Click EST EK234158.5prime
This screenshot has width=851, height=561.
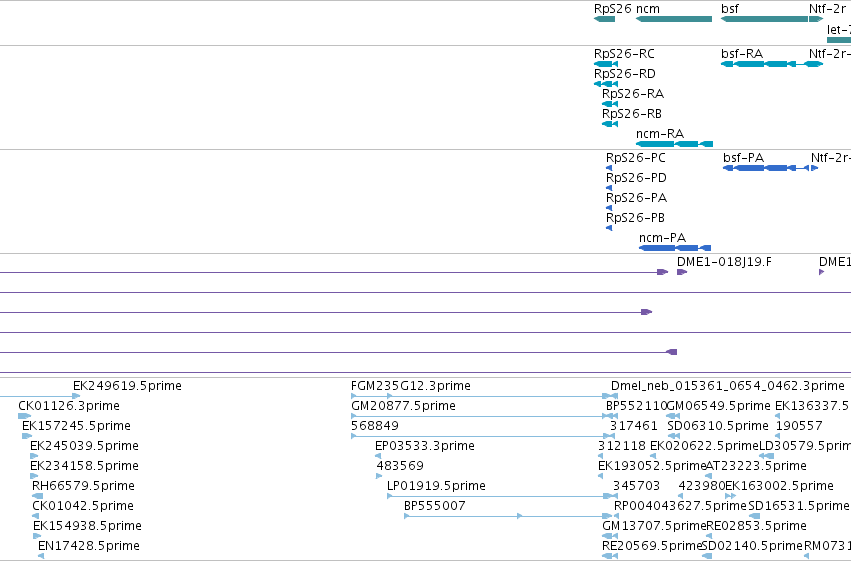[x=84, y=466]
